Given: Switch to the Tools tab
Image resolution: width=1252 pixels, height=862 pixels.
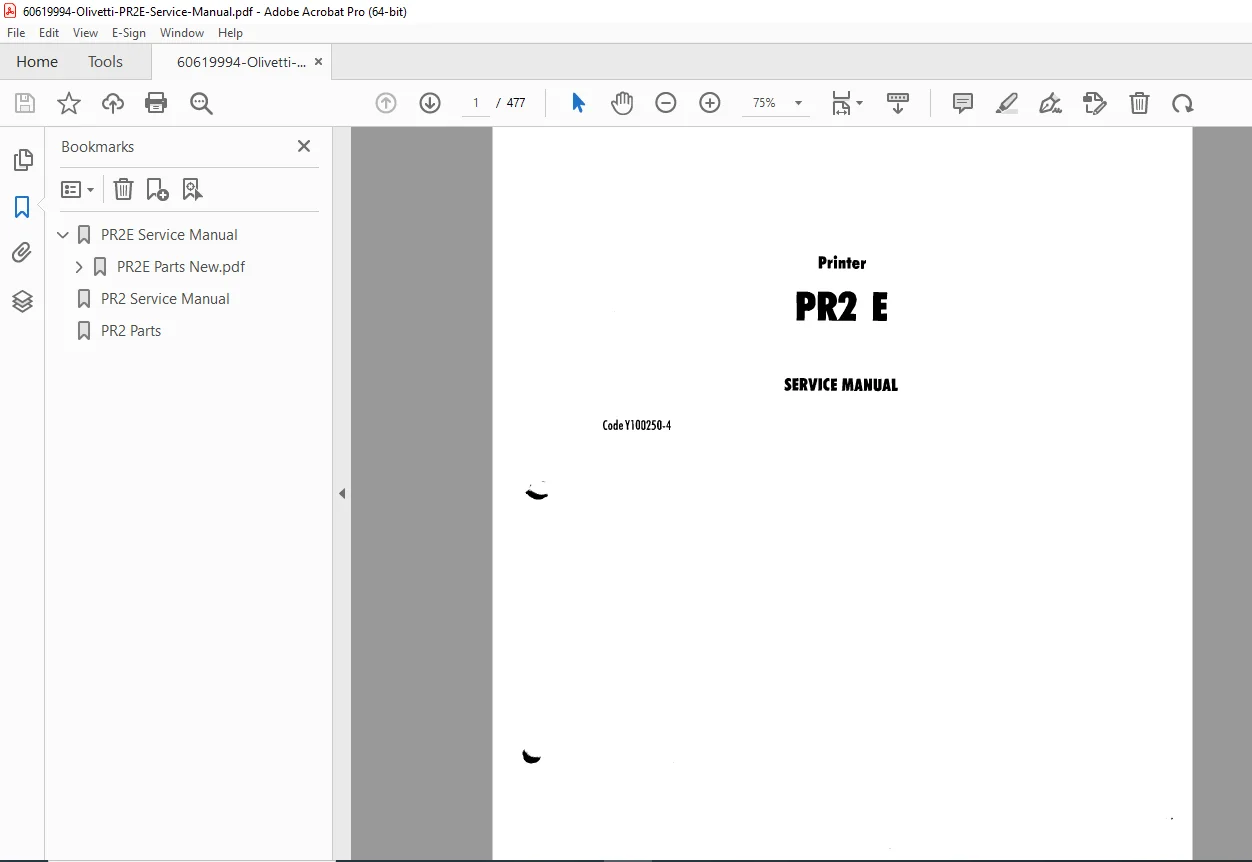Looking at the screenshot, I should point(105,62).
